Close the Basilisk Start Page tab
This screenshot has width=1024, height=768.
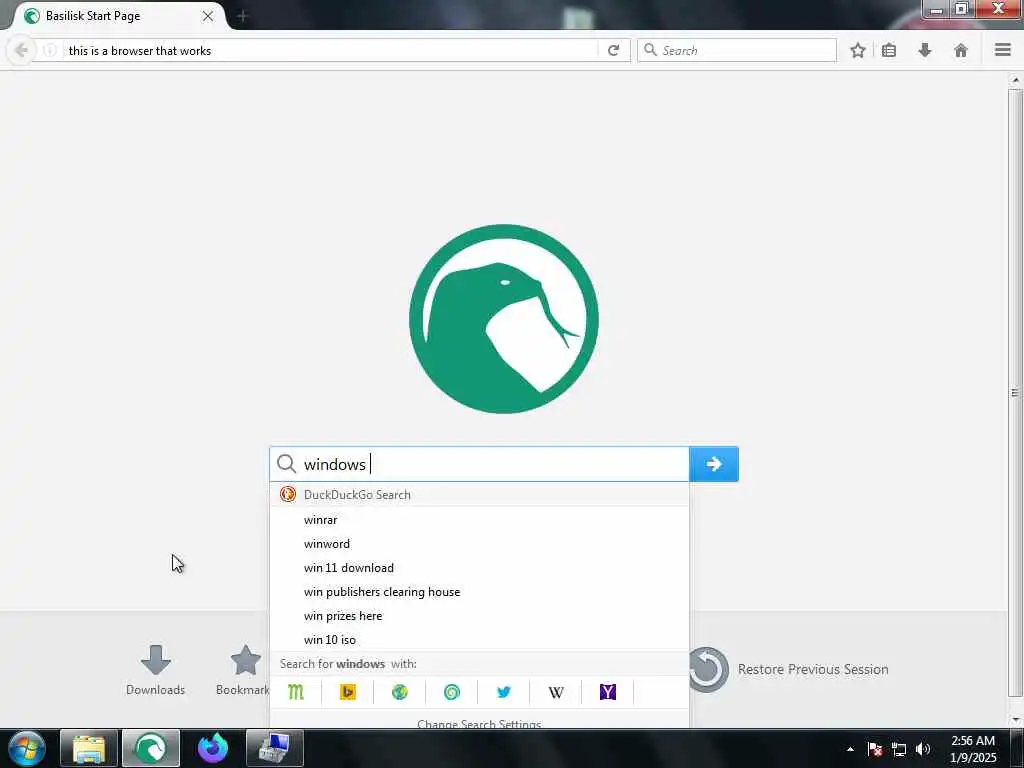pos(208,16)
